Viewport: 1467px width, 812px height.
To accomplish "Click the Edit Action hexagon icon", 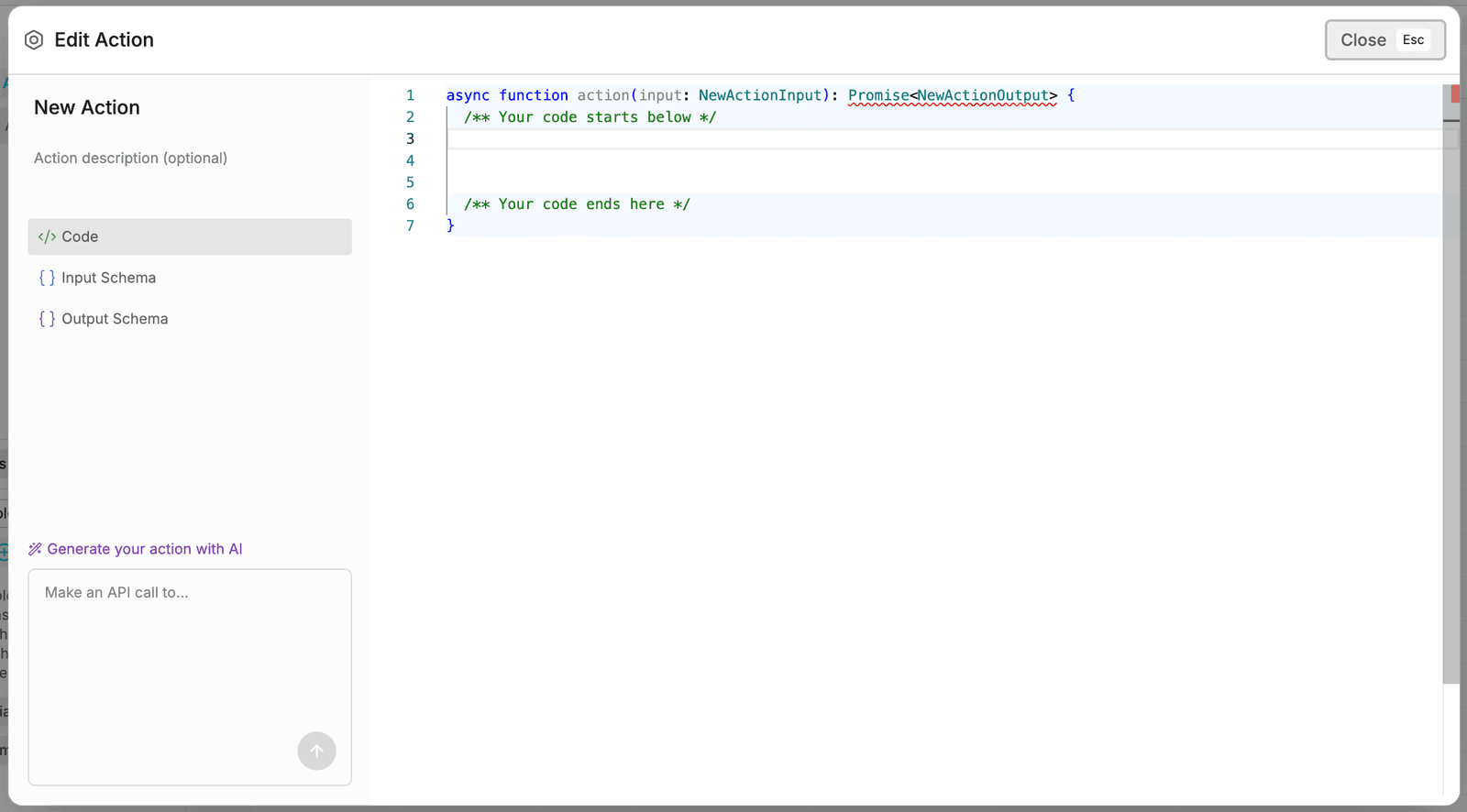I will pyautogui.click(x=34, y=40).
